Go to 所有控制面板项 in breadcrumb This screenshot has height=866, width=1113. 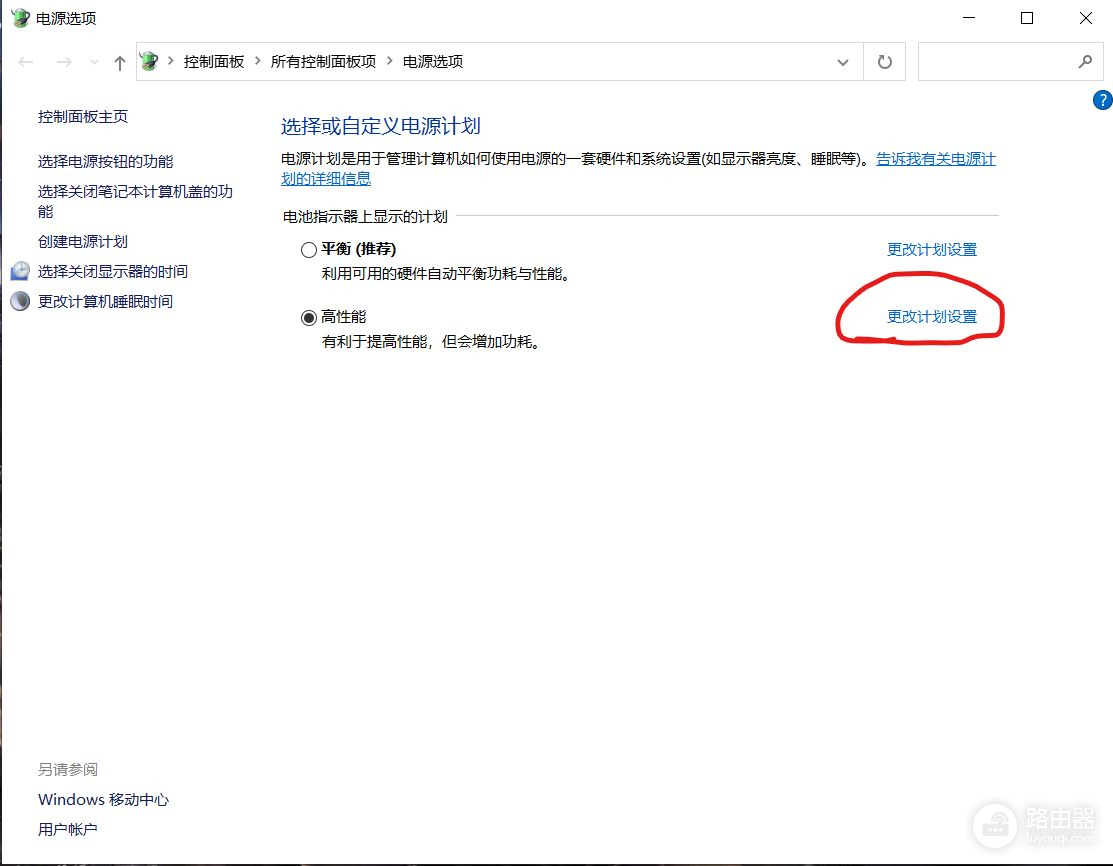323,62
